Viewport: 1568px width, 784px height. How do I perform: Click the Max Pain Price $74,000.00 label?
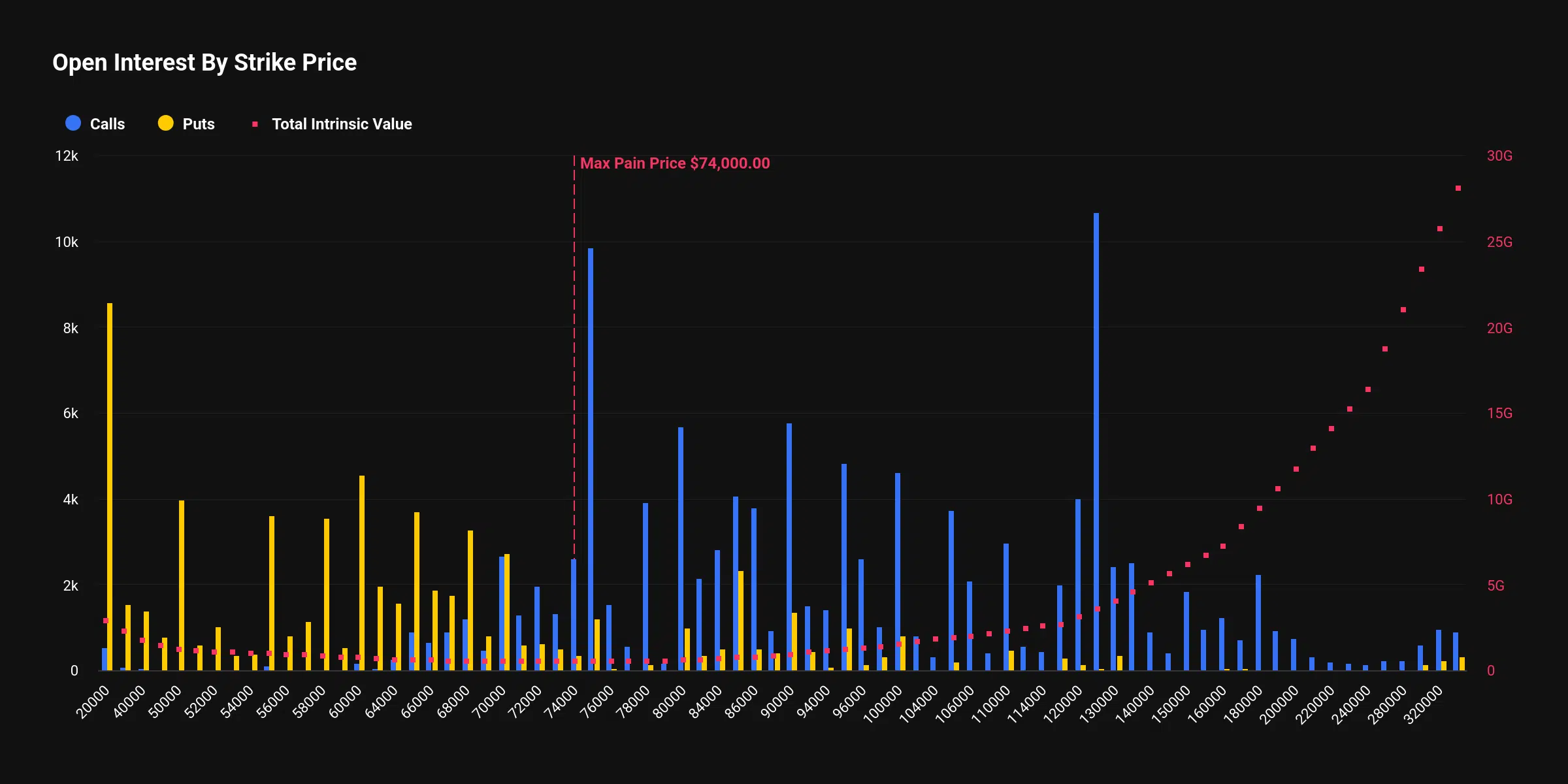[676, 163]
